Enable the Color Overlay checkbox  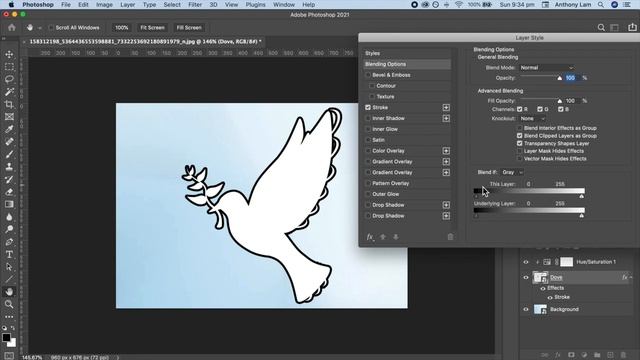click(368, 151)
